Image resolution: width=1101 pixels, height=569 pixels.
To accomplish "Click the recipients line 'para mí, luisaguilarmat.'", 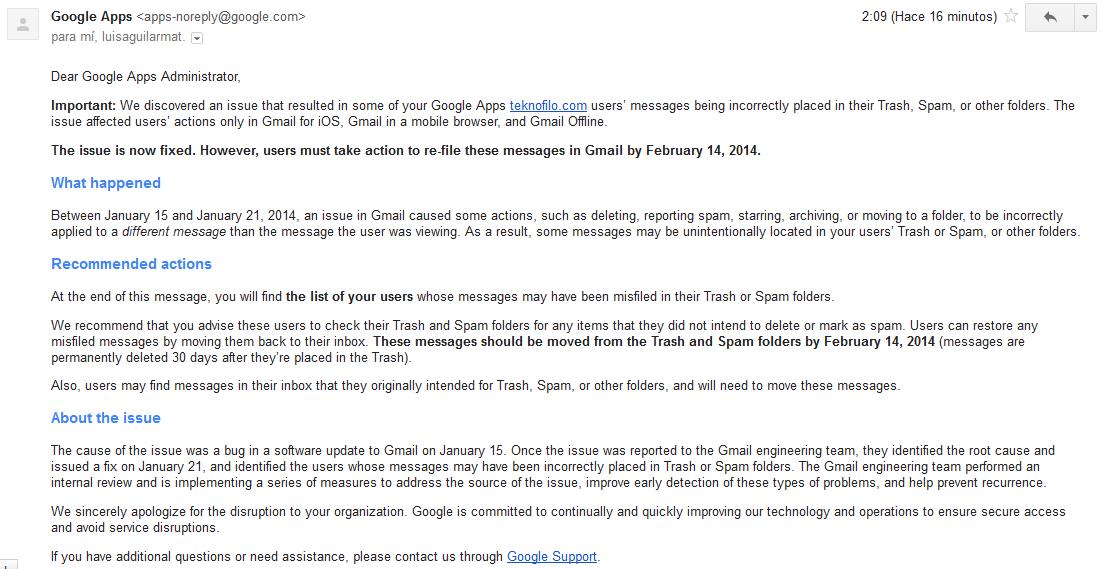I will 118,37.
